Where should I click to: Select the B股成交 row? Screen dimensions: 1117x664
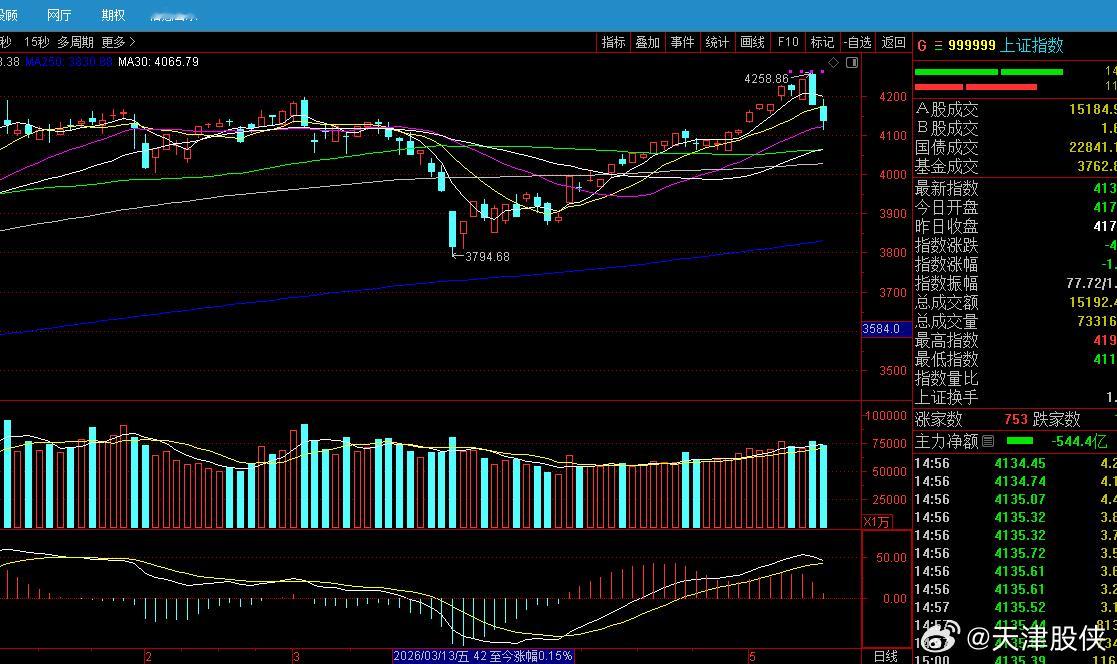coord(1015,128)
